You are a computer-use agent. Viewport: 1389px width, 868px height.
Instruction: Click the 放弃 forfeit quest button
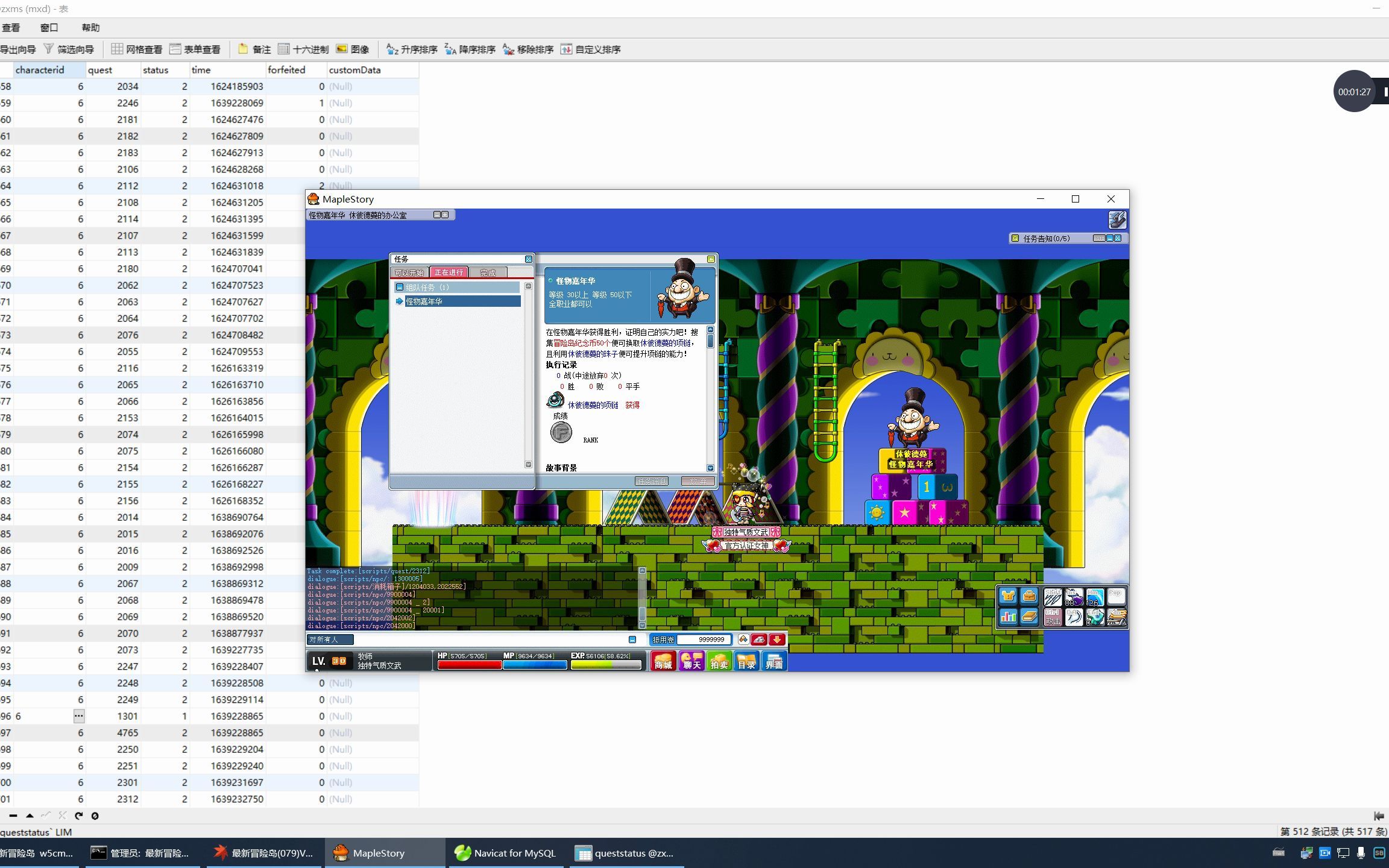point(698,481)
